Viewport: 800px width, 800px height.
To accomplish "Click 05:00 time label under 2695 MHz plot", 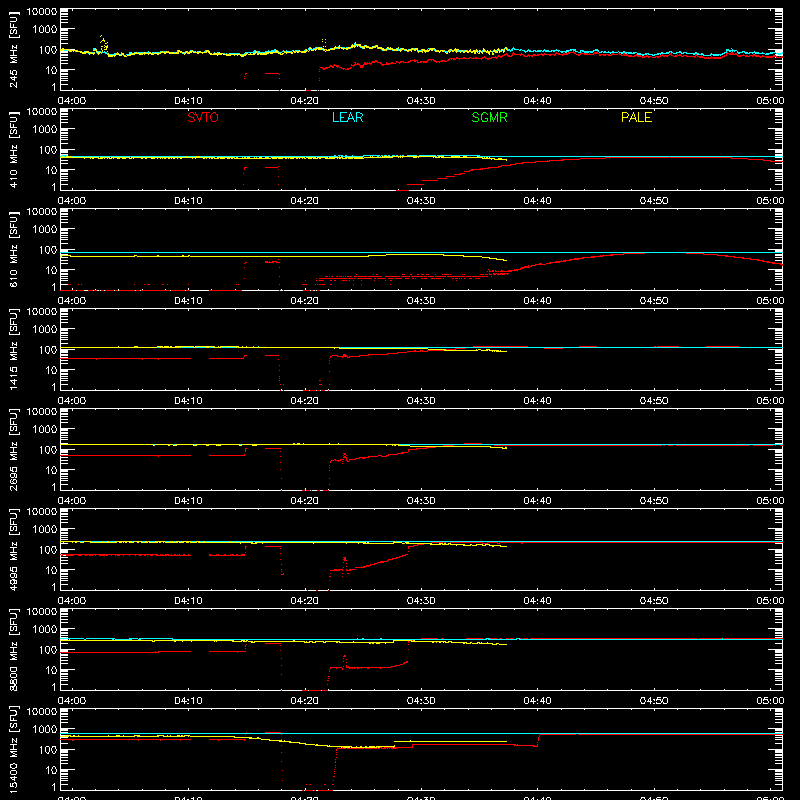I will pyautogui.click(x=770, y=501).
